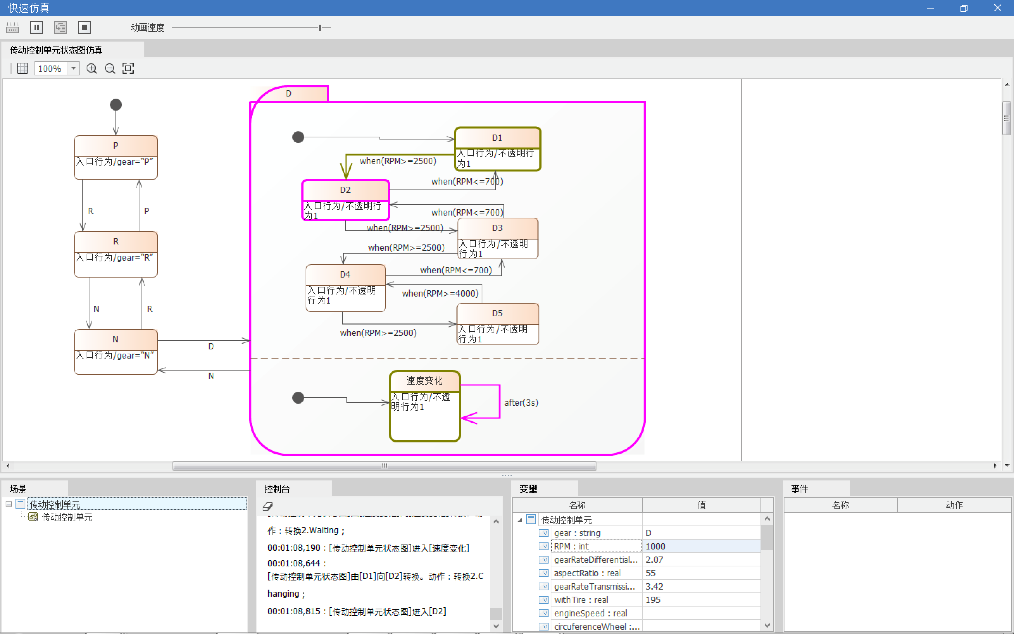Click the fit-to-window icon
This screenshot has width=1014, height=634.
coord(128,69)
